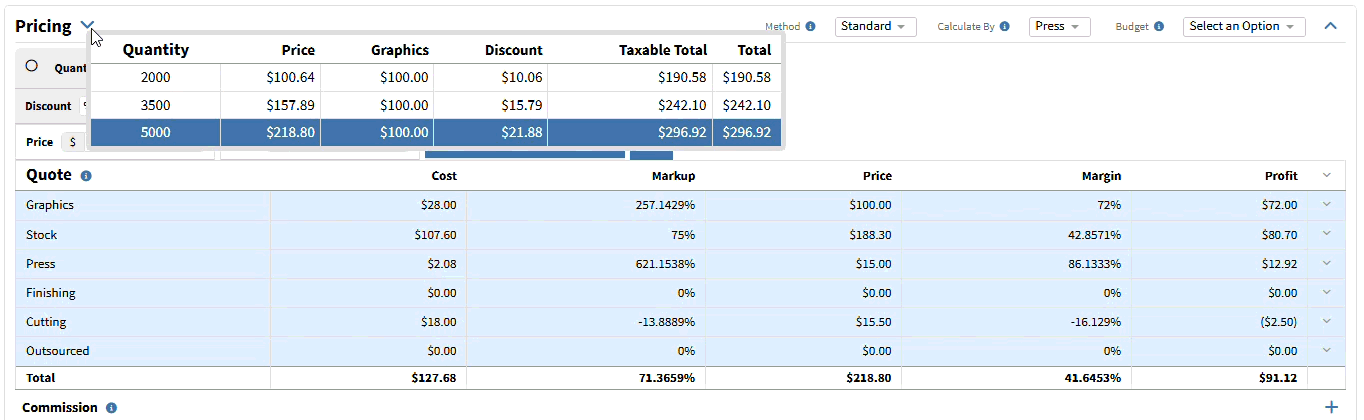Screen dimensions: 1364x420
Task: Click the Method info icon
Action: (810, 27)
